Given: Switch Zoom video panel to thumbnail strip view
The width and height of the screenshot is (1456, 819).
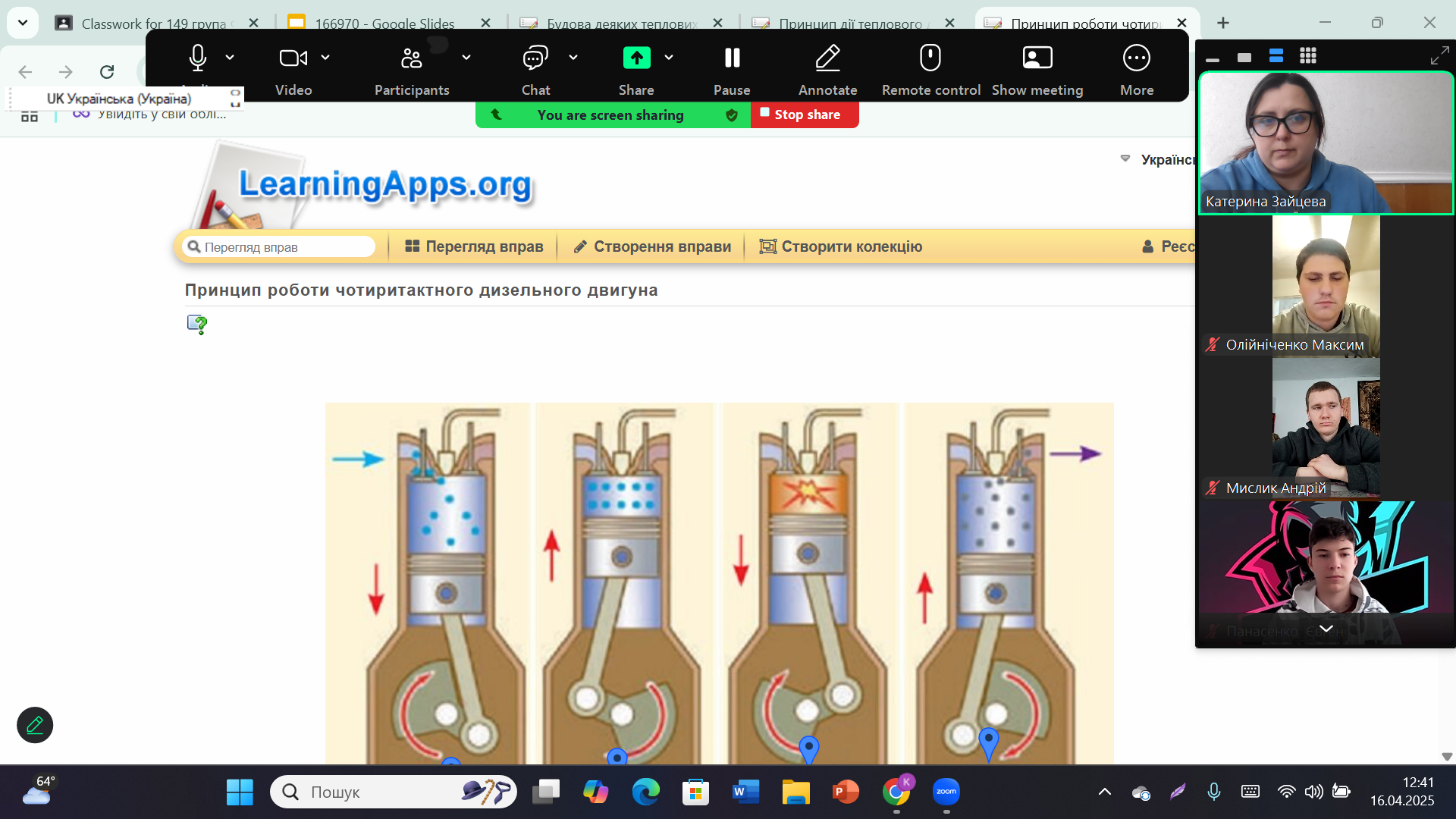Looking at the screenshot, I should [x=1276, y=56].
